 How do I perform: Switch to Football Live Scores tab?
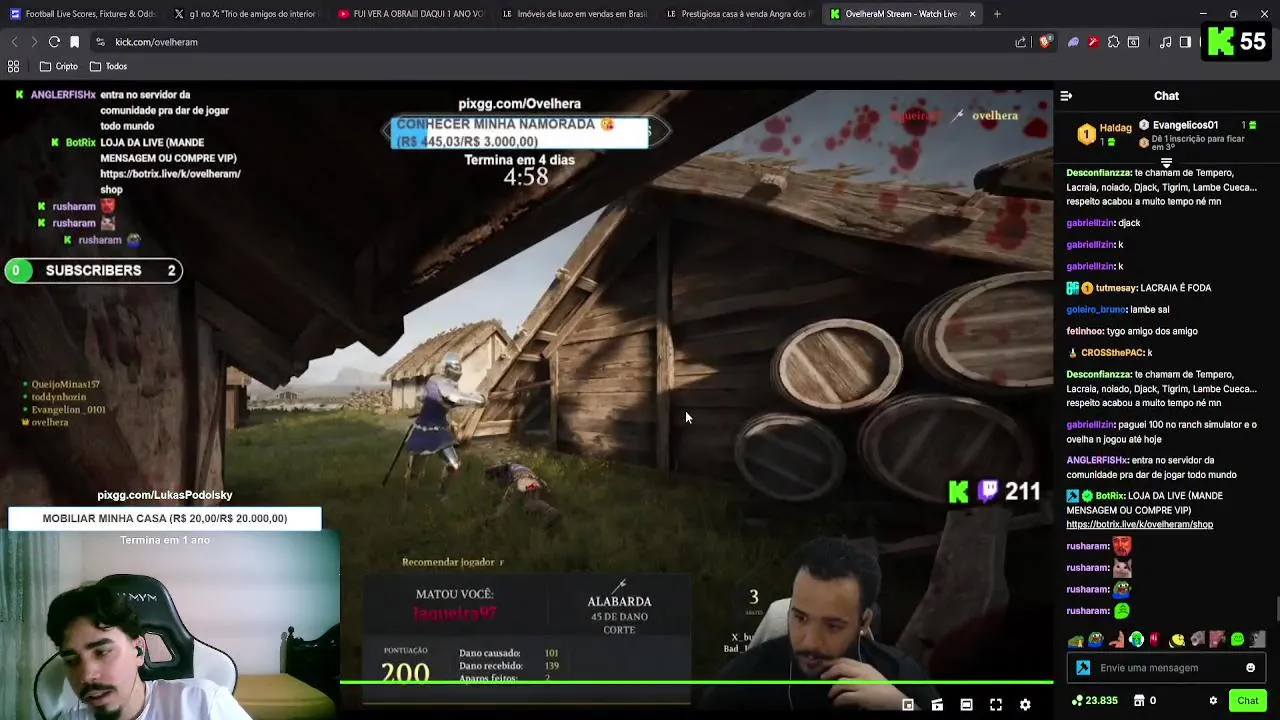pyautogui.click(x=82, y=14)
